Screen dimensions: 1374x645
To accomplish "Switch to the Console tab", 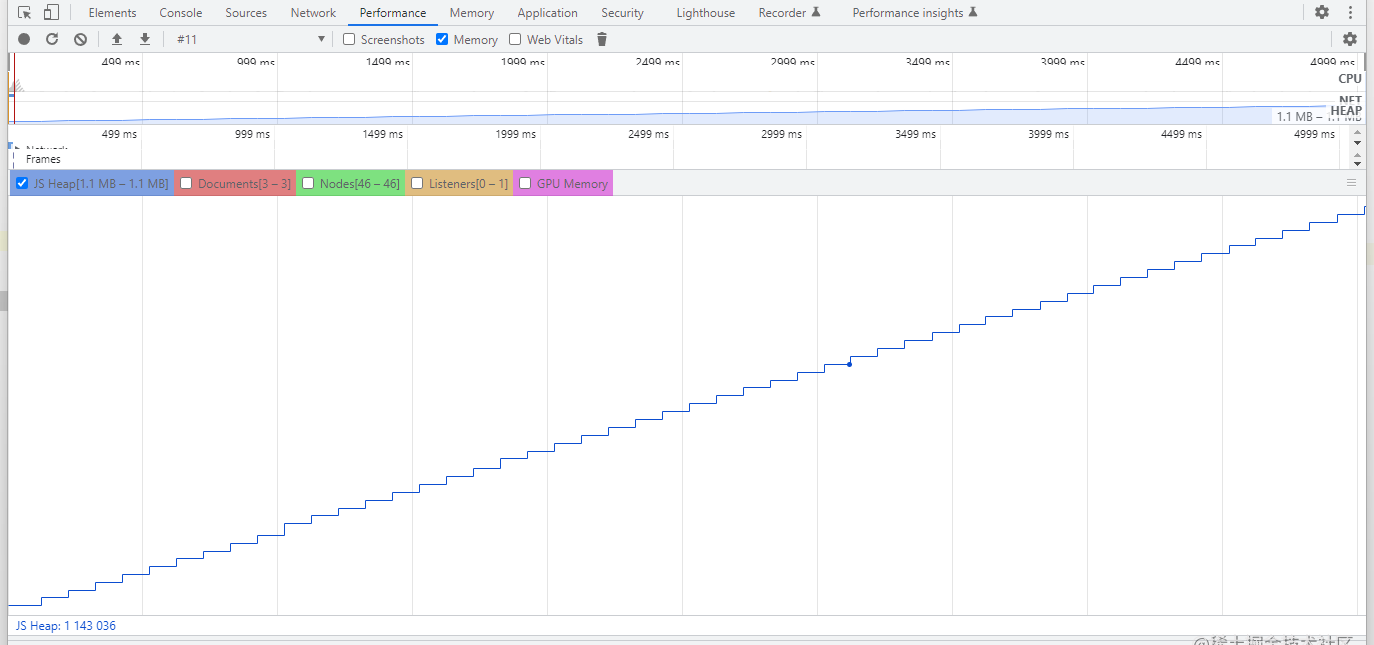I will [x=180, y=13].
